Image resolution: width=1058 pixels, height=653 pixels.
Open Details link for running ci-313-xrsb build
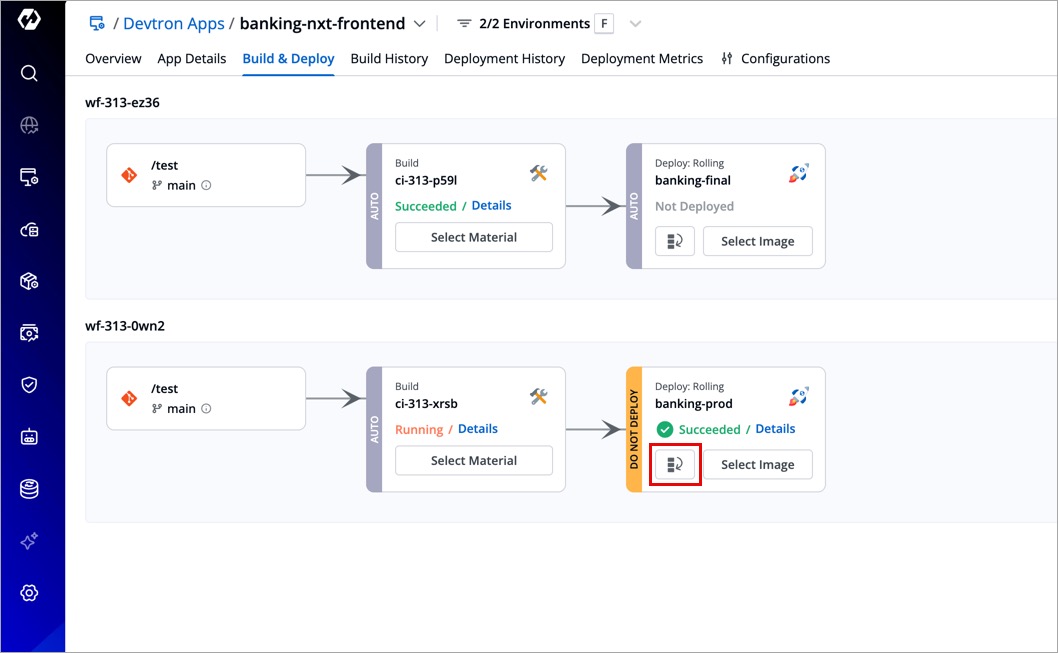tap(477, 429)
